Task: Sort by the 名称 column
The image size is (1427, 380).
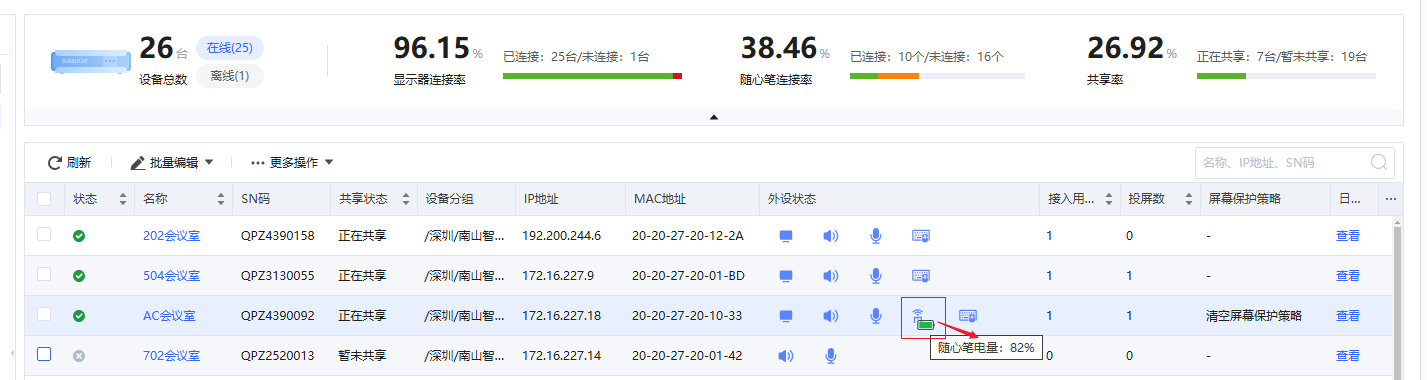Action: (221, 199)
